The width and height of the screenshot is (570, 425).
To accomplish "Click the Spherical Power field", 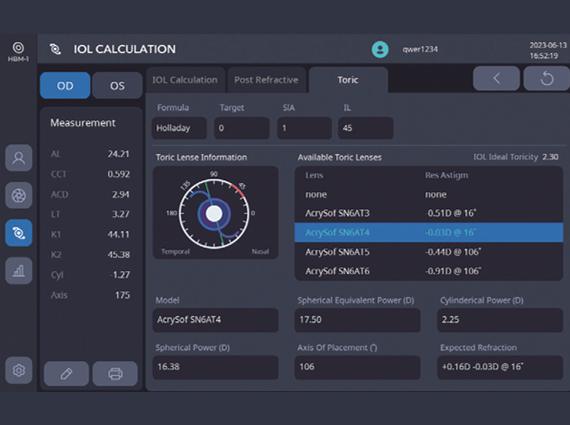I will (216, 367).
